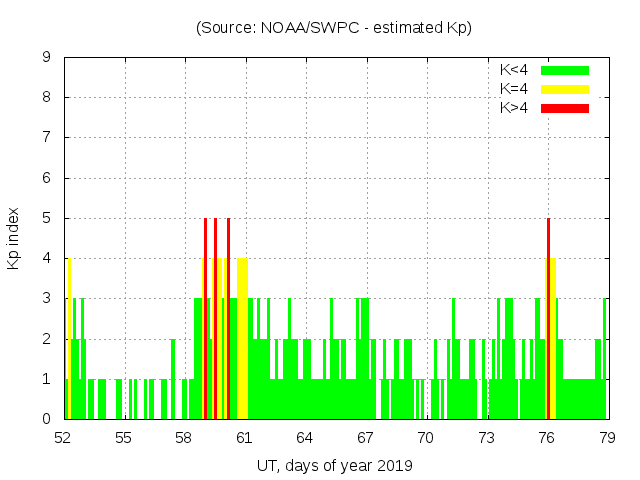This screenshot has width=640, height=480.
Task: Click the x-axis tick label 64
Action: tap(304, 438)
